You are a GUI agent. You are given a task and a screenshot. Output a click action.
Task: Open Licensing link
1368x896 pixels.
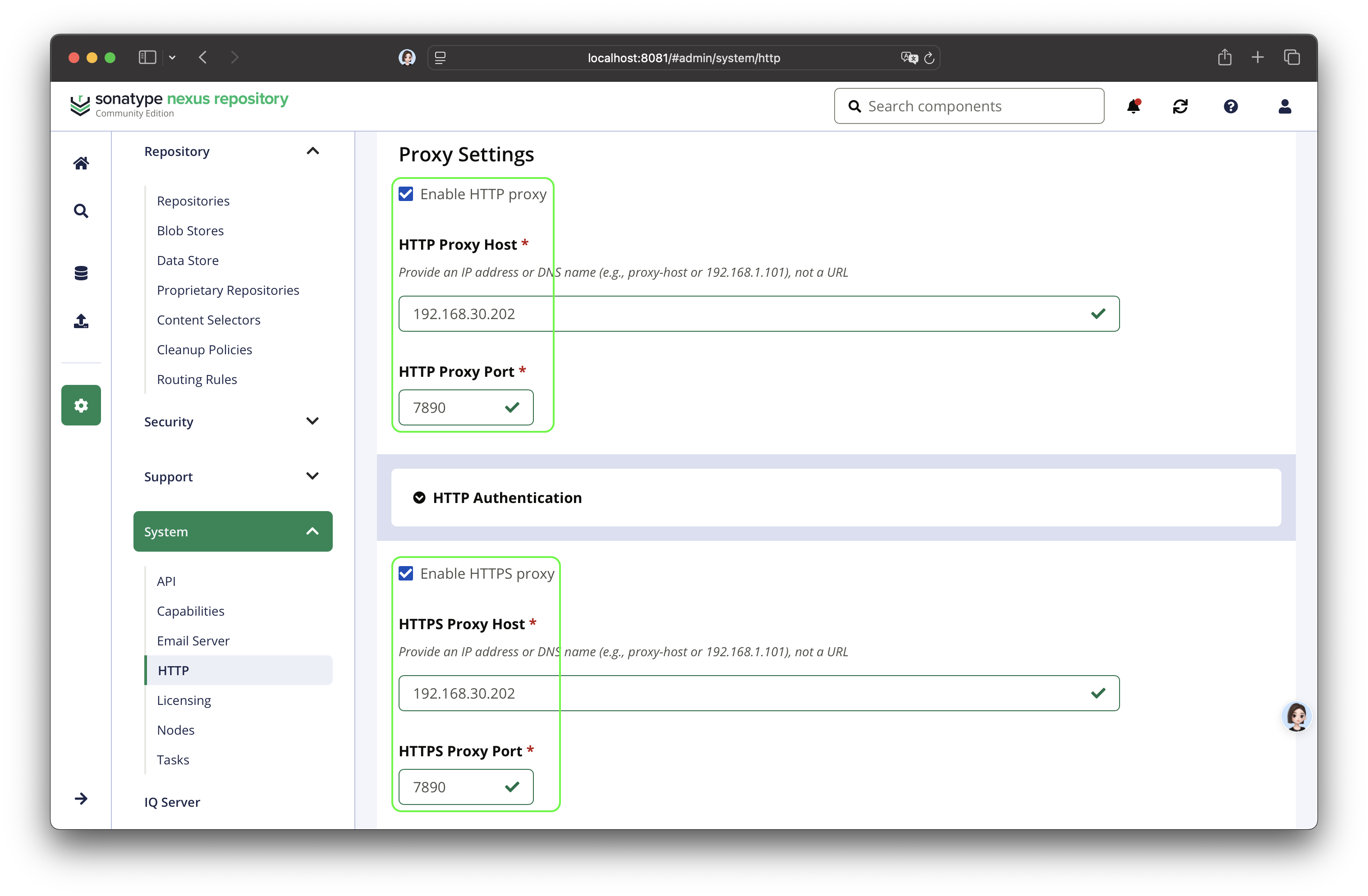[x=184, y=700]
